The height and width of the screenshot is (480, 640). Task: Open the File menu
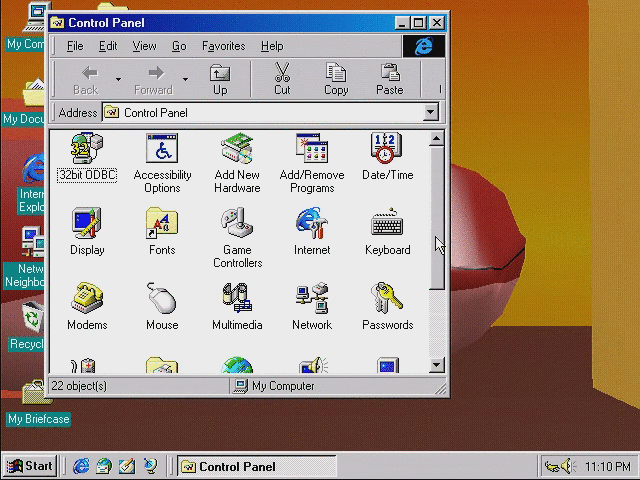tap(75, 46)
